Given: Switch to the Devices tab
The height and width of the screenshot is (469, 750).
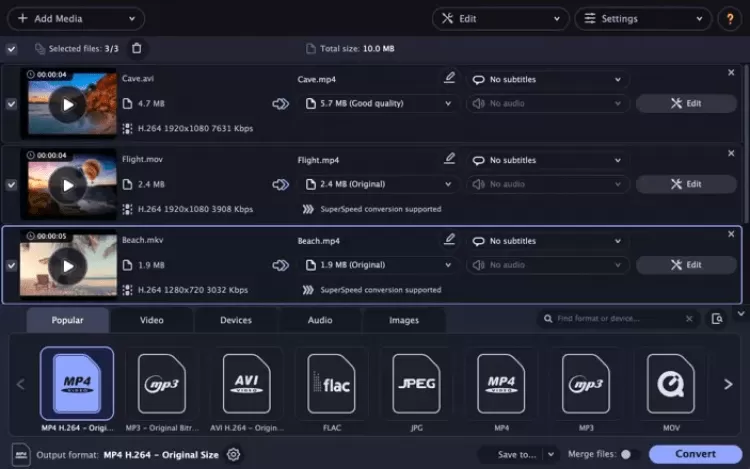Looking at the screenshot, I should tap(235, 320).
